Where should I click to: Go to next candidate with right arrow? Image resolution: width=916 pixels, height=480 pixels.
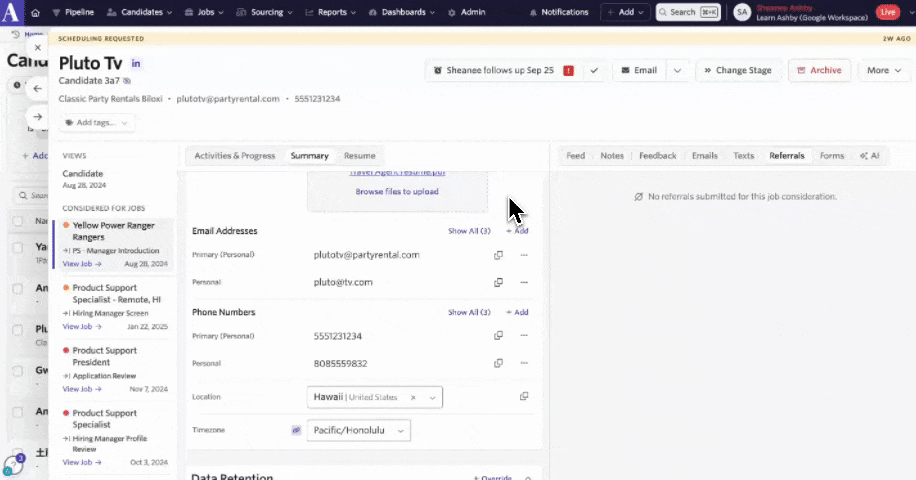38,117
